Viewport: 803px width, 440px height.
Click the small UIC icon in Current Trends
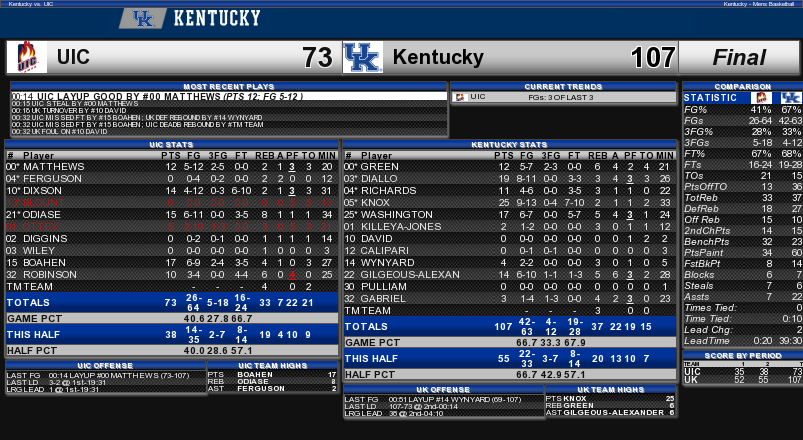tap(460, 97)
